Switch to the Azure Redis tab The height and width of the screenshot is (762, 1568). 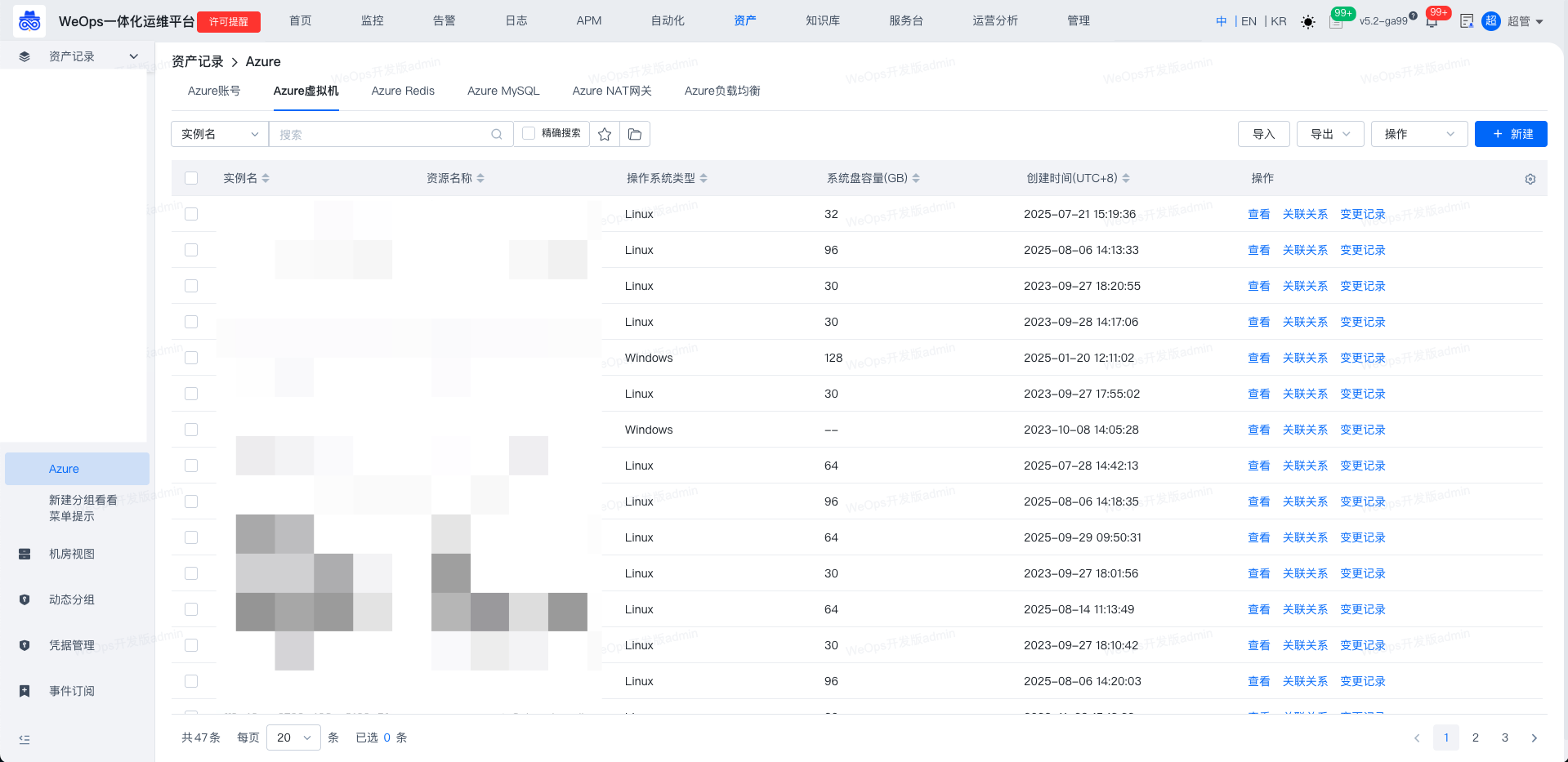pos(403,91)
